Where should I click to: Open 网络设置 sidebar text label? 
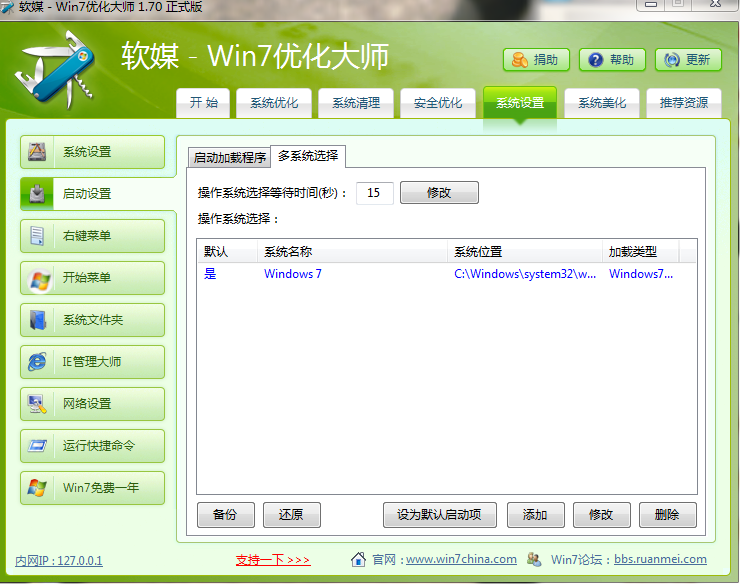click(x=87, y=404)
